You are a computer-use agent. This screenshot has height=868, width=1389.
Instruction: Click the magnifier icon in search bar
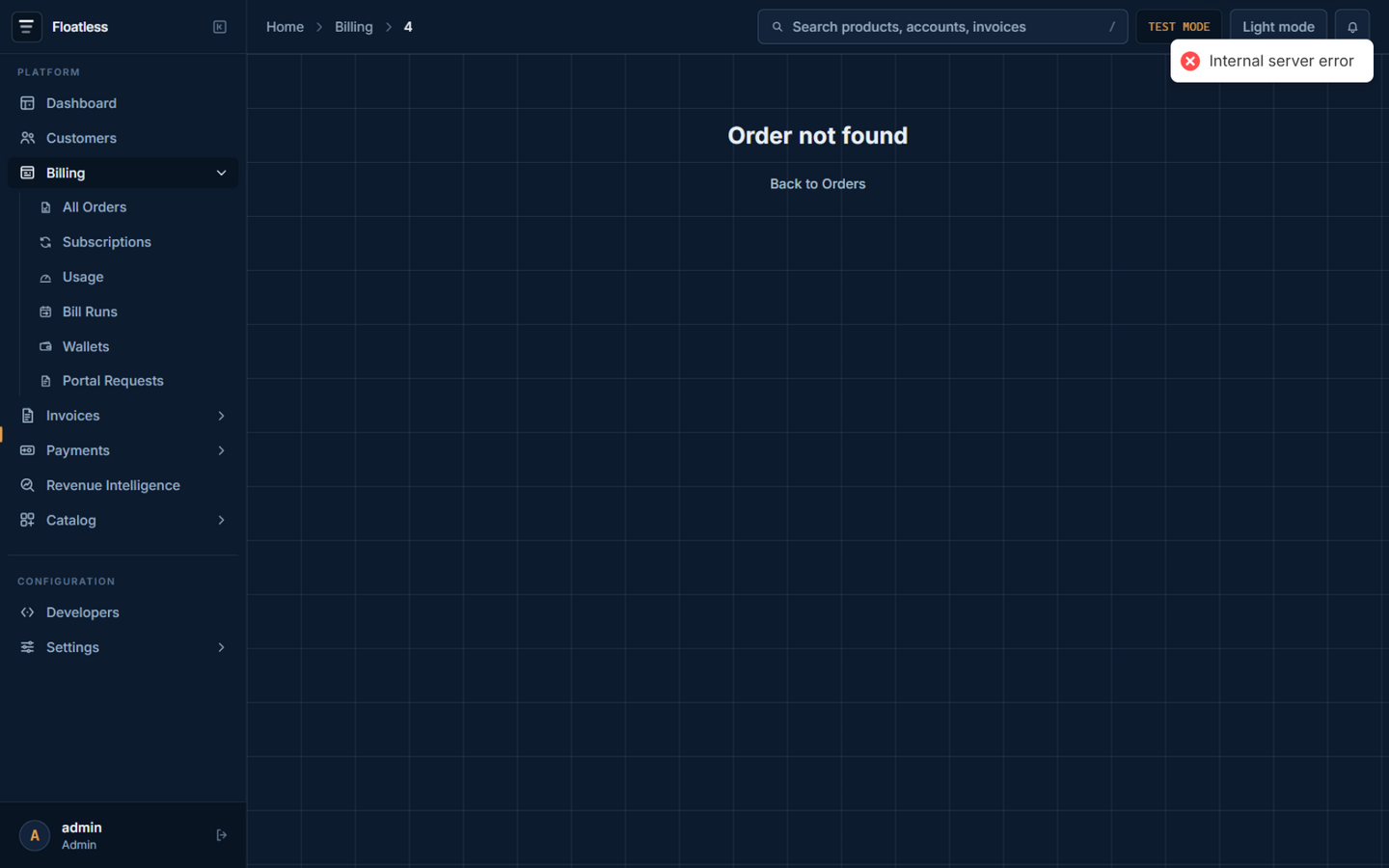click(777, 27)
